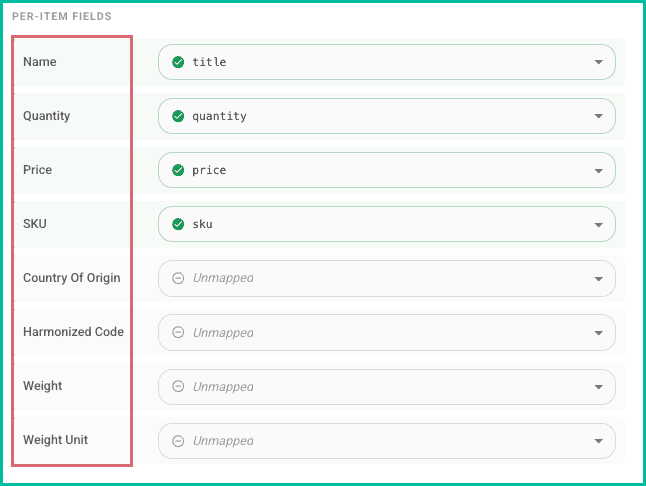
Task: Click the Price field label
Action: (x=37, y=170)
